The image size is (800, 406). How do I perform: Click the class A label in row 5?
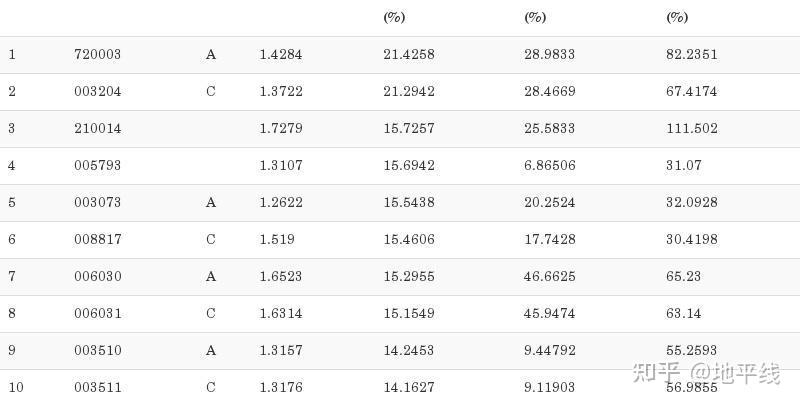click(x=211, y=202)
